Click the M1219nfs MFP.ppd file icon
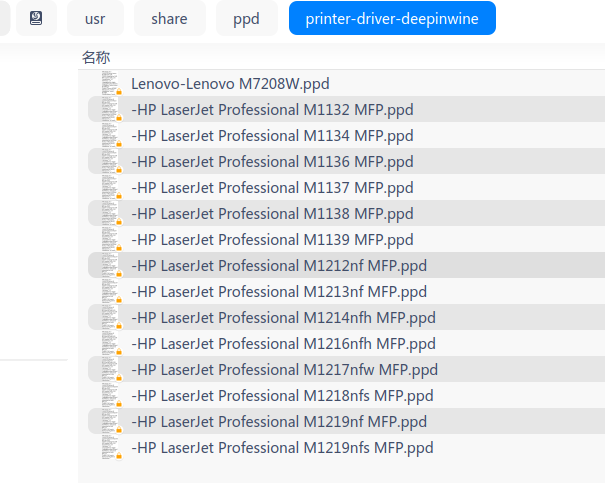605x483 pixels. pos(112,448)
